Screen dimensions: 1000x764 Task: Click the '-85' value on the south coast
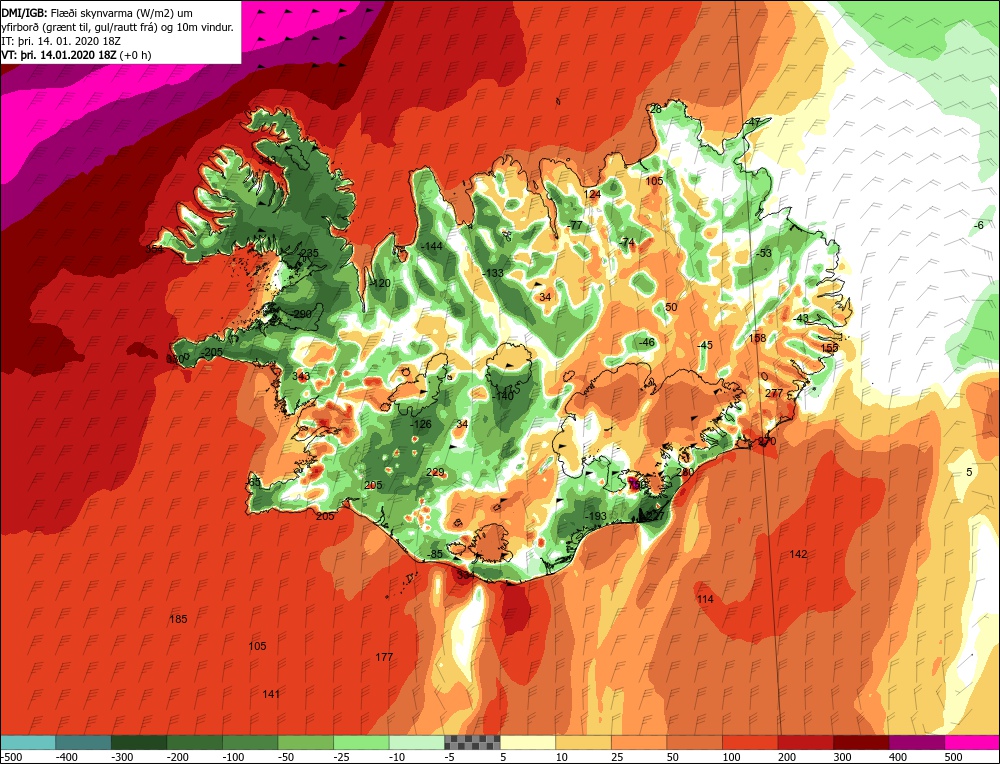coord(436,554)
